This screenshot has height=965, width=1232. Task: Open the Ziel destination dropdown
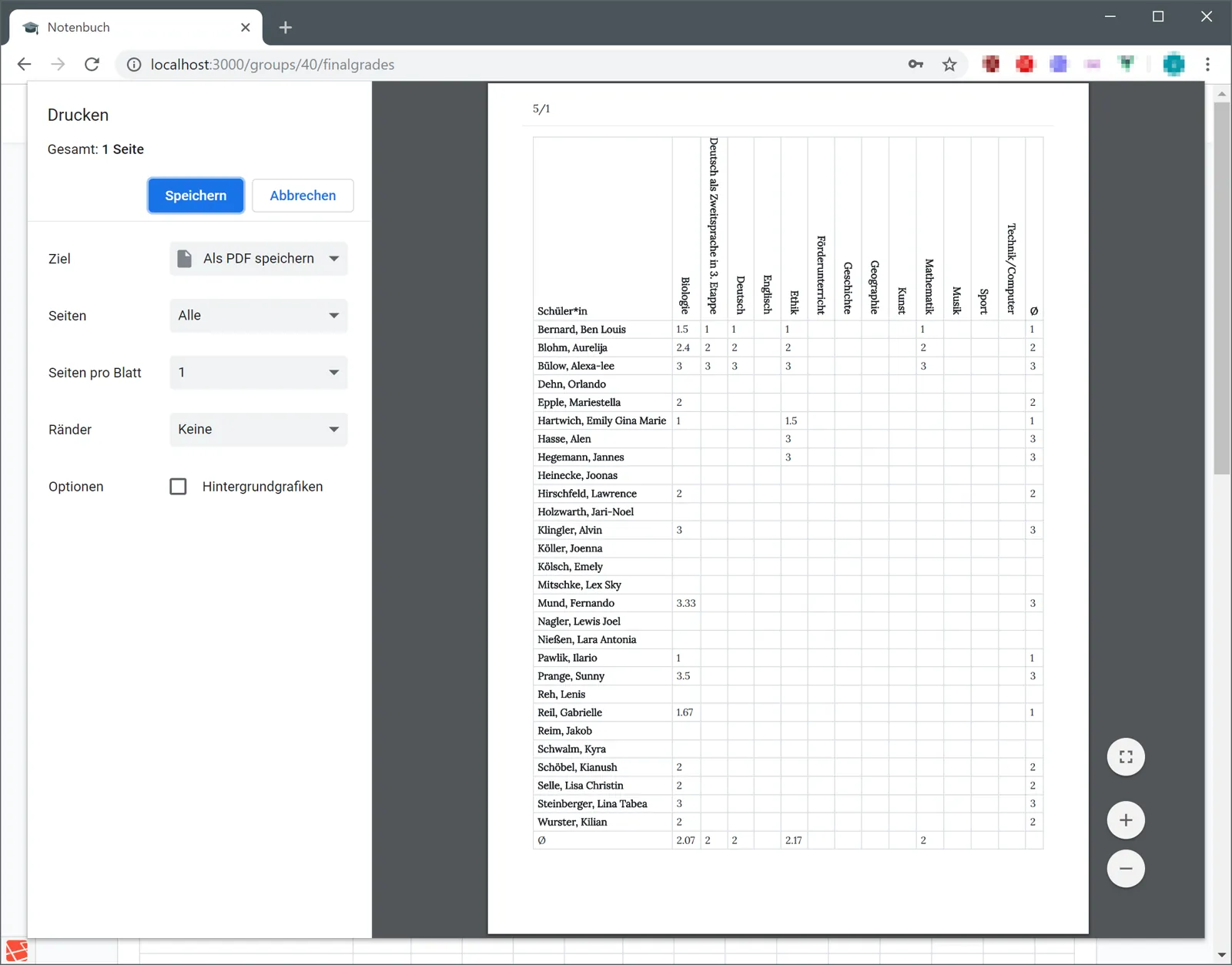click(x=259, y=259)
